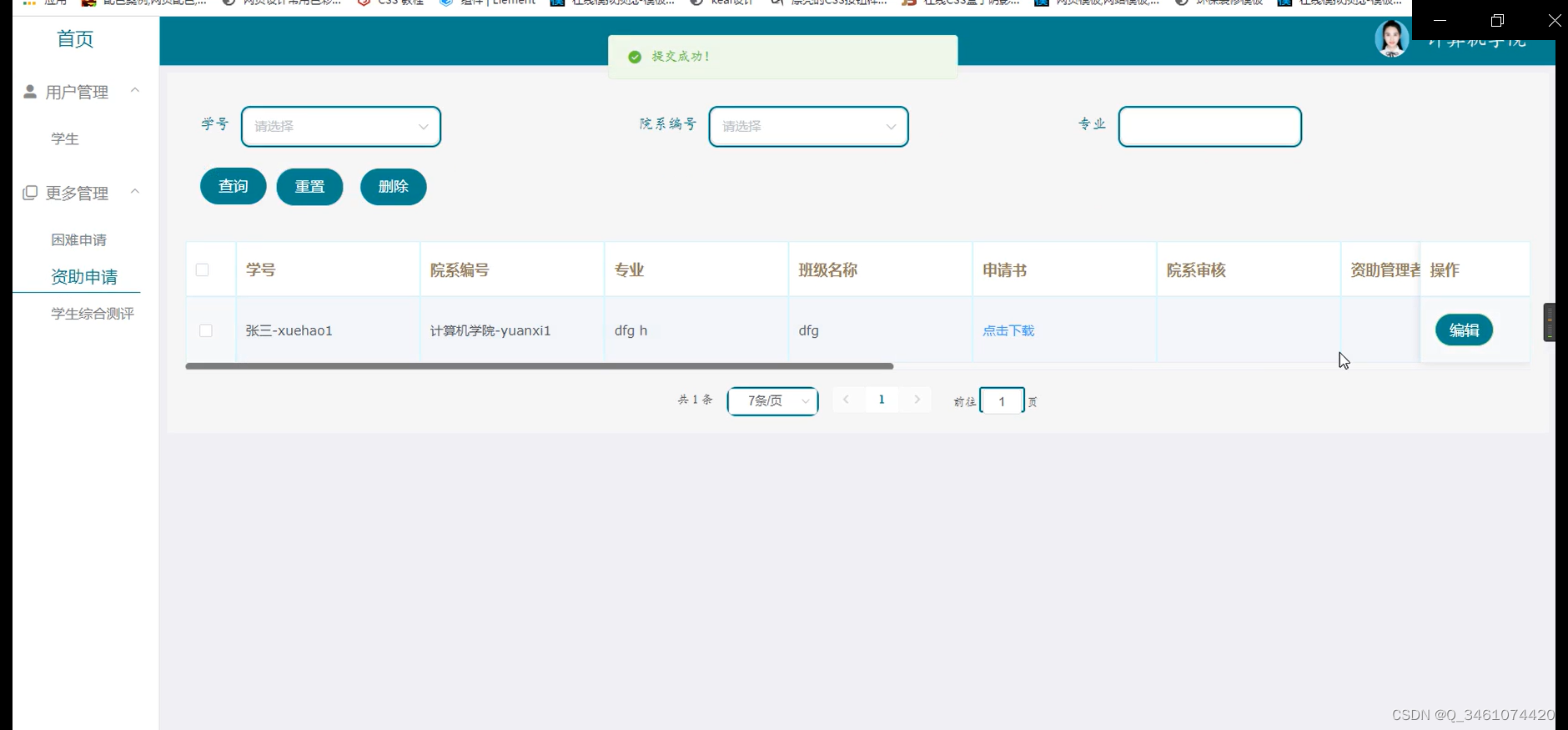
Task: Open the 院系编号 select dropdown
Action: [x=808, y=127]
